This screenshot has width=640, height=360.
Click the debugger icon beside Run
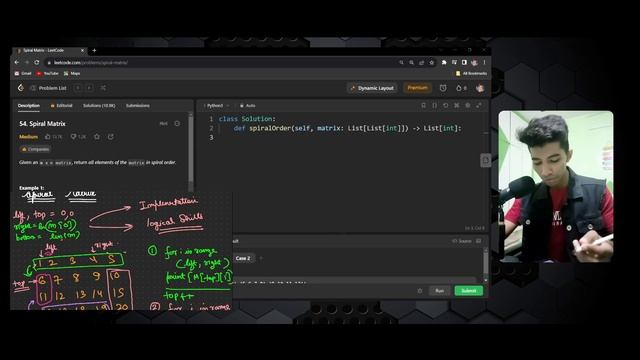pos(420,291)
